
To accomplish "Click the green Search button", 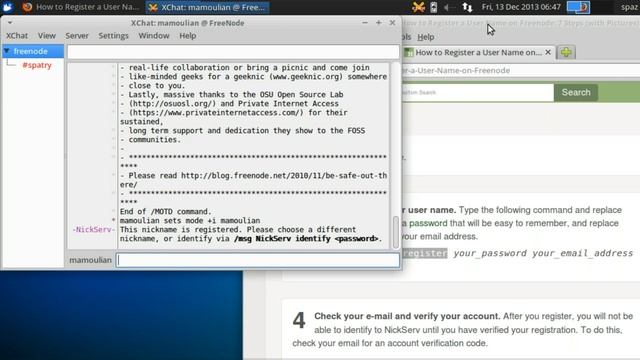I will click(576, 93).
